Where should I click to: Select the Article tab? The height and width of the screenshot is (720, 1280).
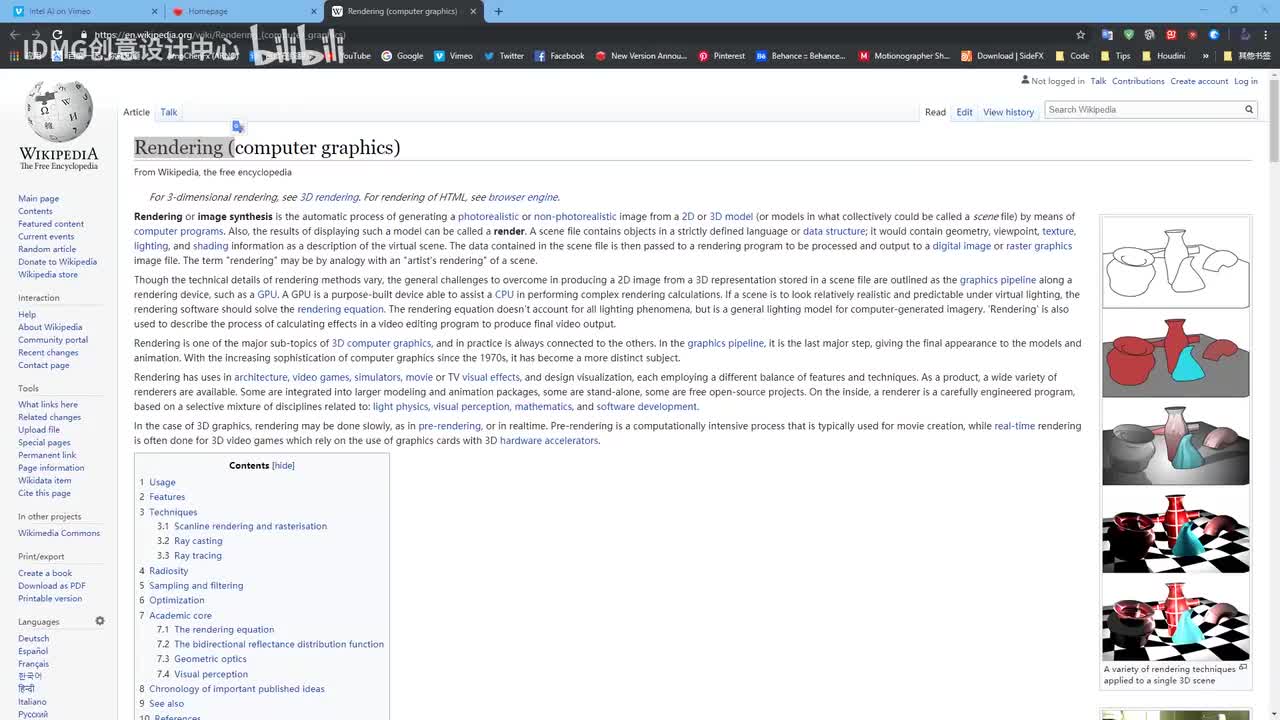(136, 112)
